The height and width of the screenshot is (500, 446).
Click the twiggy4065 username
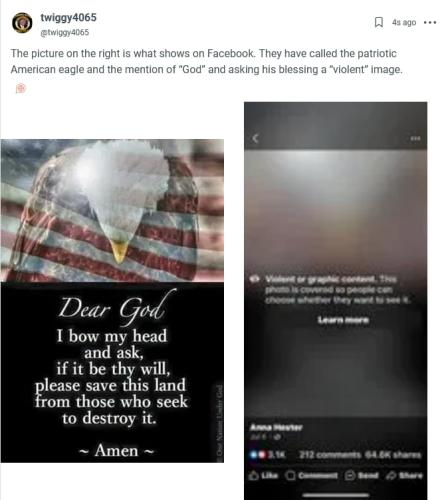point(68,17)
